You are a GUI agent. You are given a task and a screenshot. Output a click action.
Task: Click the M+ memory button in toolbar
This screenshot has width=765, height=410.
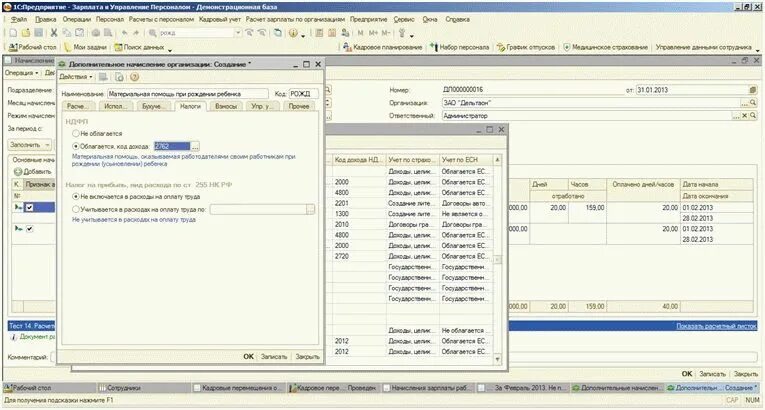tap(373, 33)
